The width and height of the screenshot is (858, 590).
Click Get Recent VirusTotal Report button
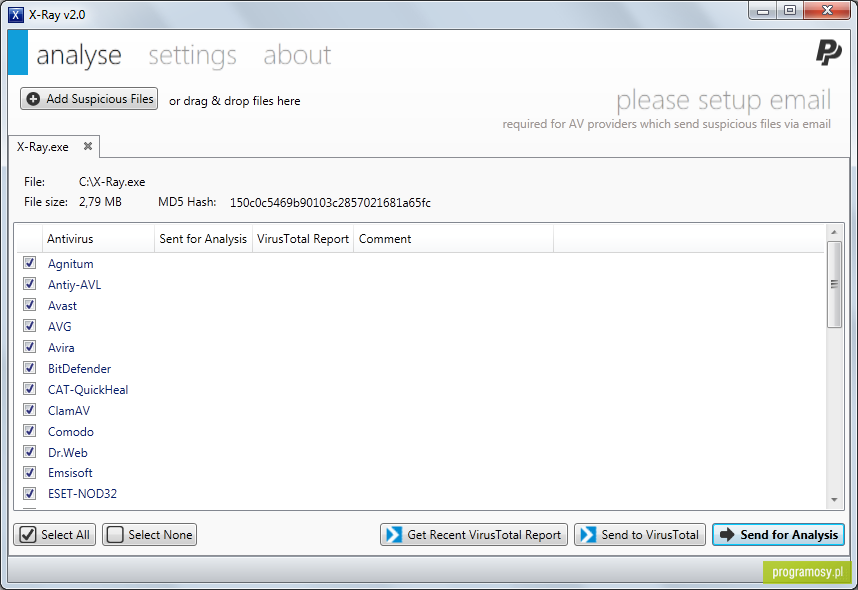(x=474, y=535)
